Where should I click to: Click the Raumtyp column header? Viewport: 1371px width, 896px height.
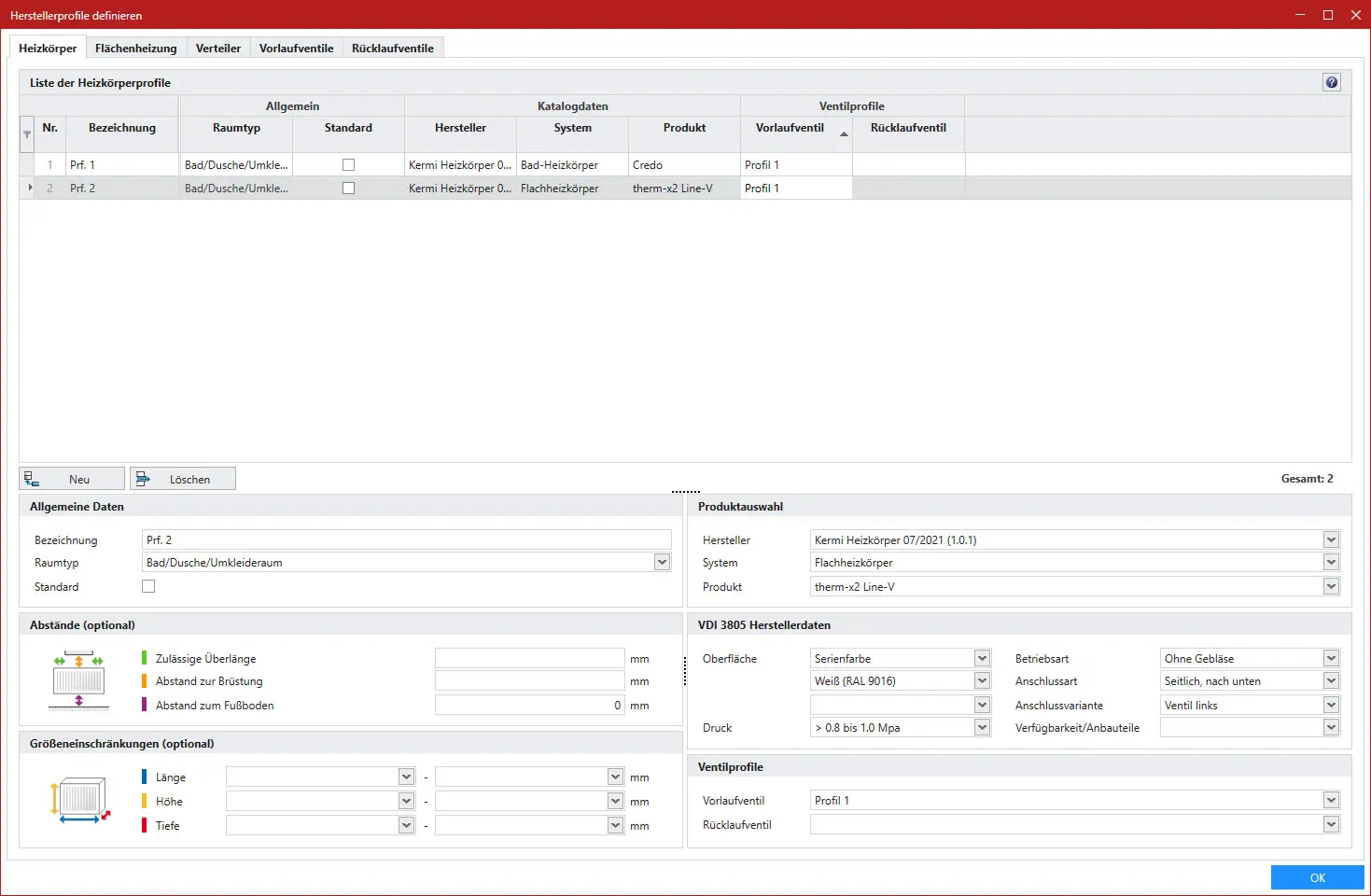pyautogui.click(x=236, y=128)
